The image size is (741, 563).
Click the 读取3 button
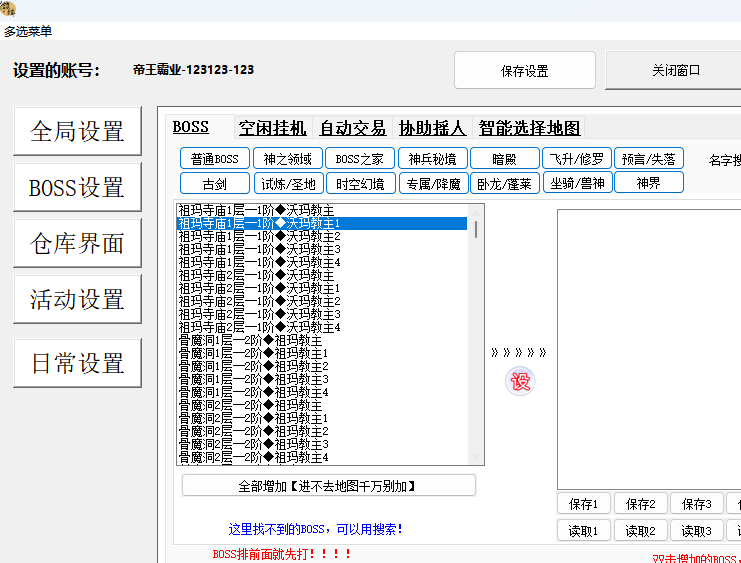coord(697,531)
